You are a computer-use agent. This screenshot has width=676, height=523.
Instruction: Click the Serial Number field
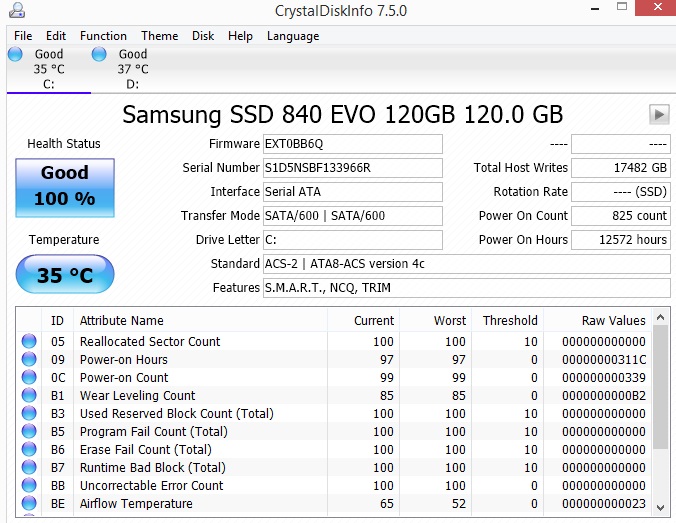(353, 168)
